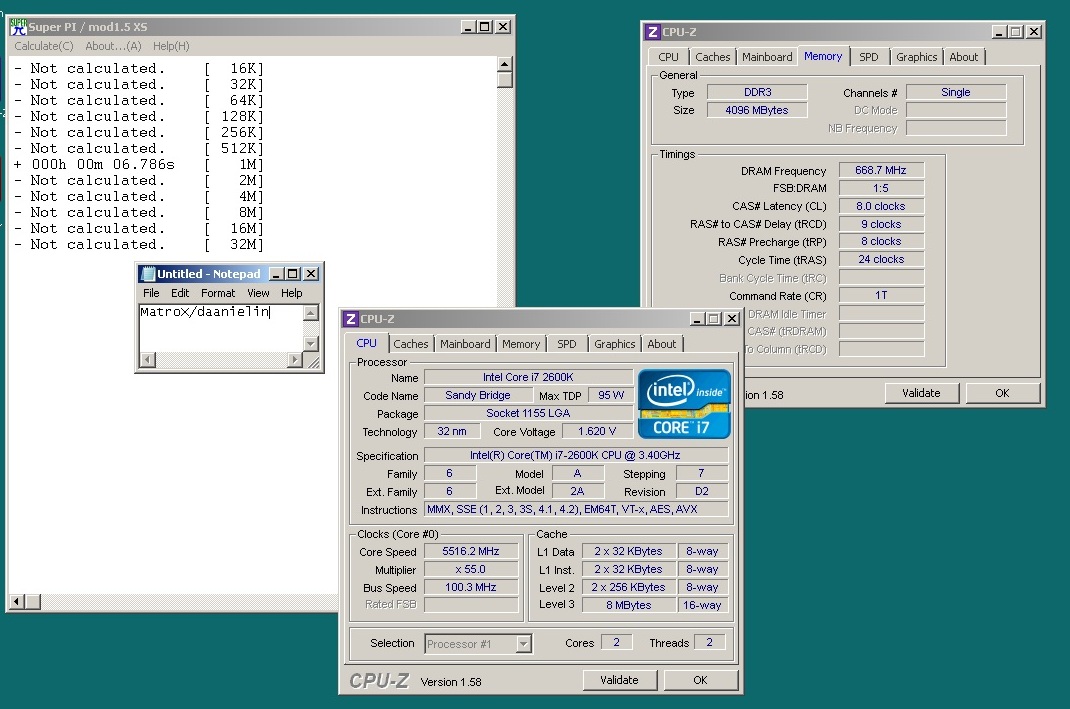
Task: Expand the Processor #1 selection dropdown
Action: click(523, 644)
